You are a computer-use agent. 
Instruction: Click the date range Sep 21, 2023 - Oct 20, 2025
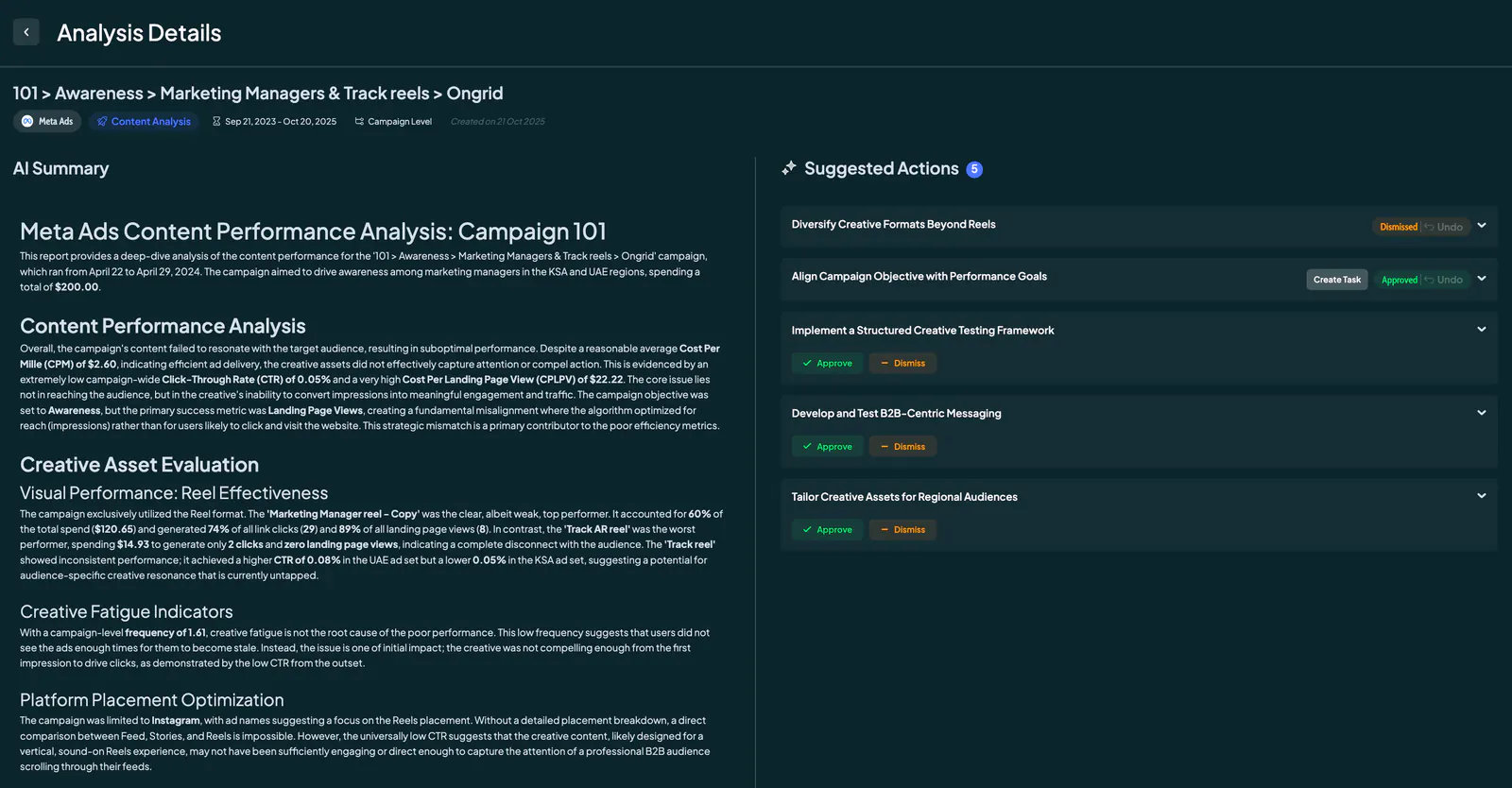coord(281,121)
